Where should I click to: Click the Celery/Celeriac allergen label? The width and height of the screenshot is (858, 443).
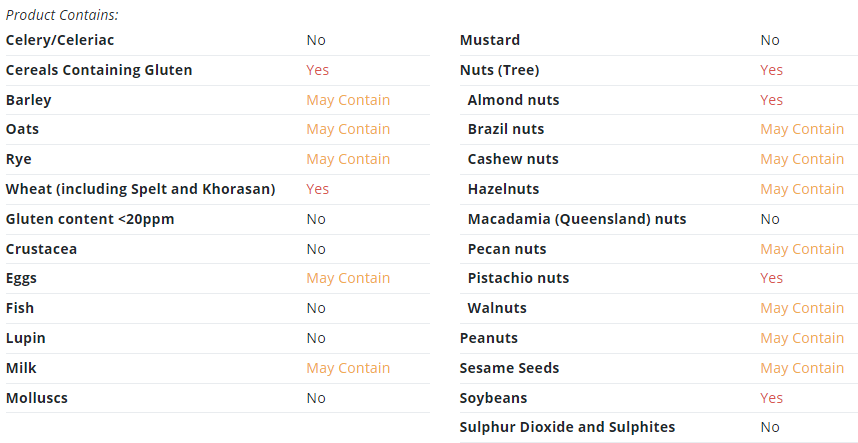[x=60, y=40]
